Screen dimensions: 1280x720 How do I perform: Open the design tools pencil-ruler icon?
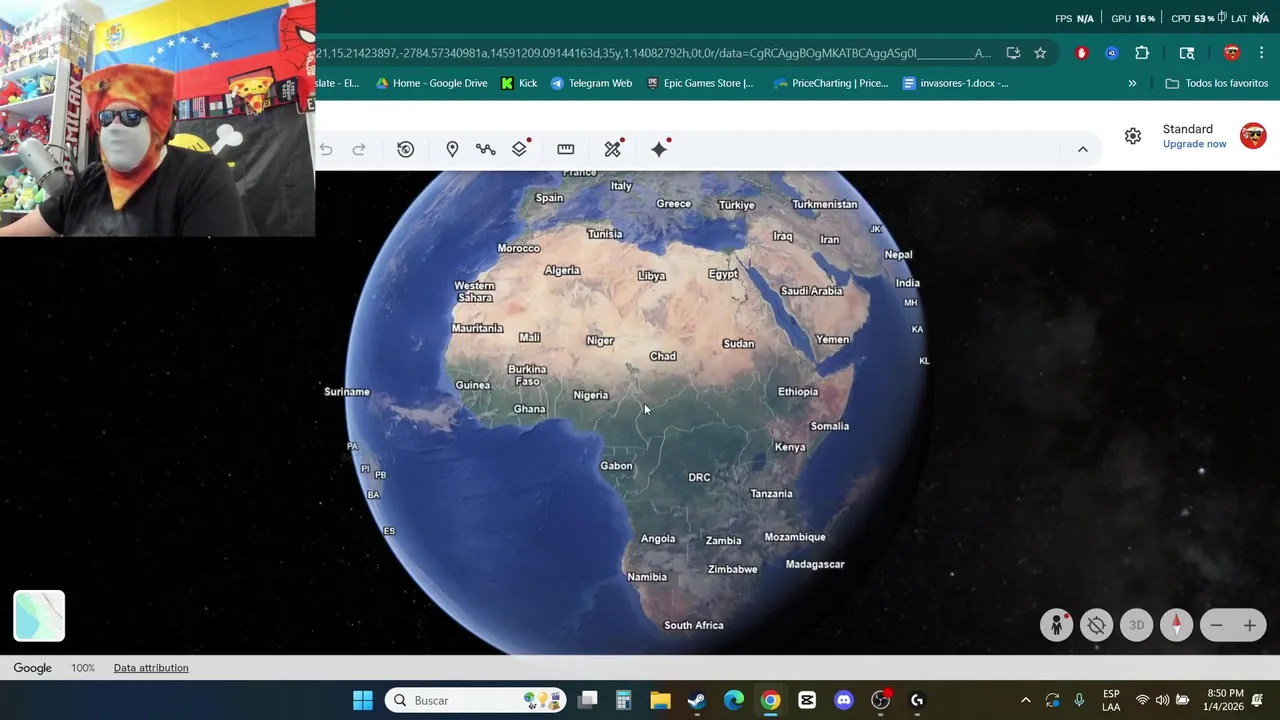click(613, 149)
